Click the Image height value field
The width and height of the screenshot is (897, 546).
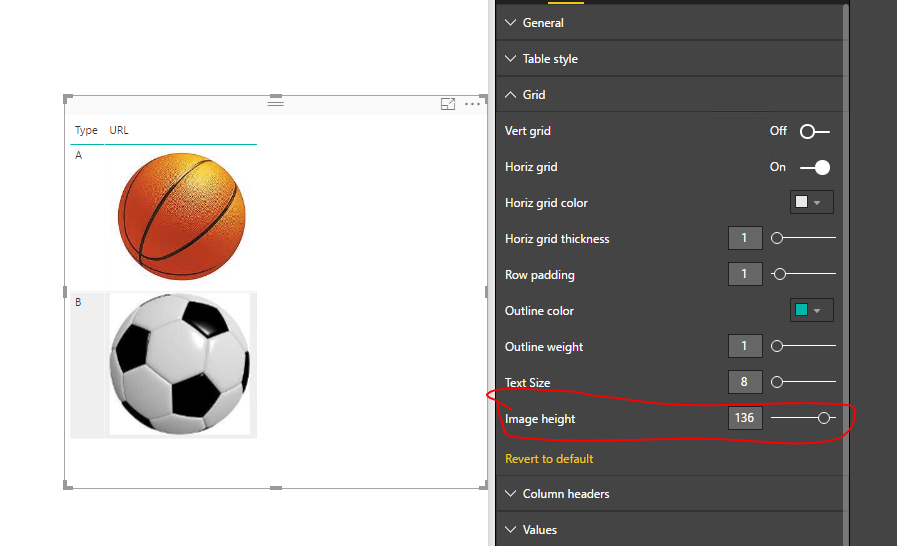745,418
